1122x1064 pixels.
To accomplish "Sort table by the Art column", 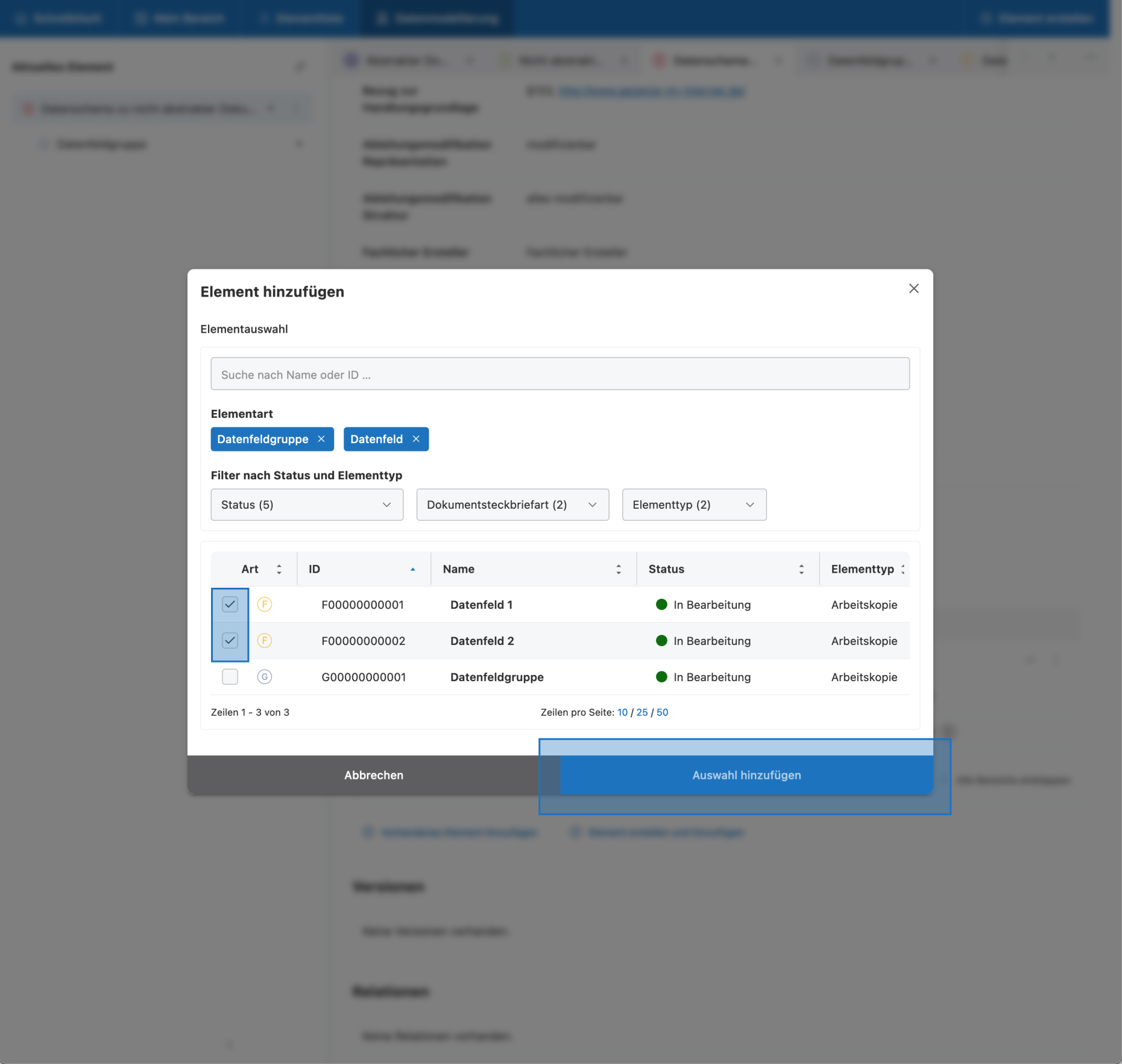I will click(x=279, y=569).
